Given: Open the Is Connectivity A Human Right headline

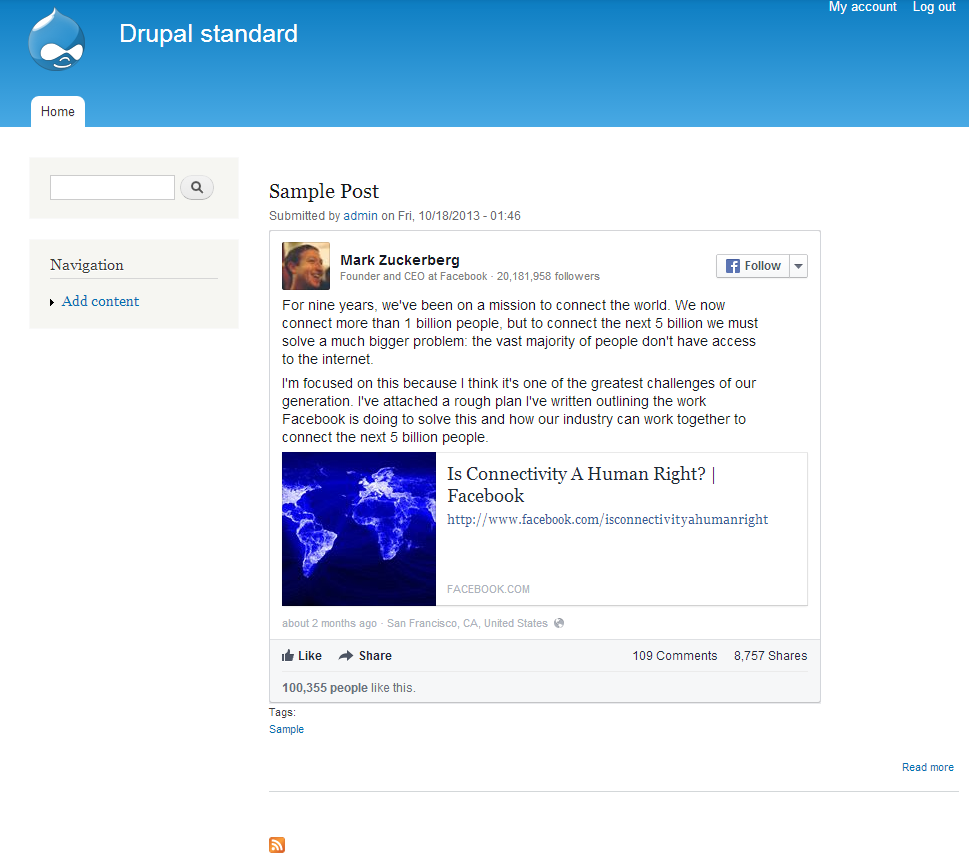Looking at the screenshot, I should tap(580, 484).
